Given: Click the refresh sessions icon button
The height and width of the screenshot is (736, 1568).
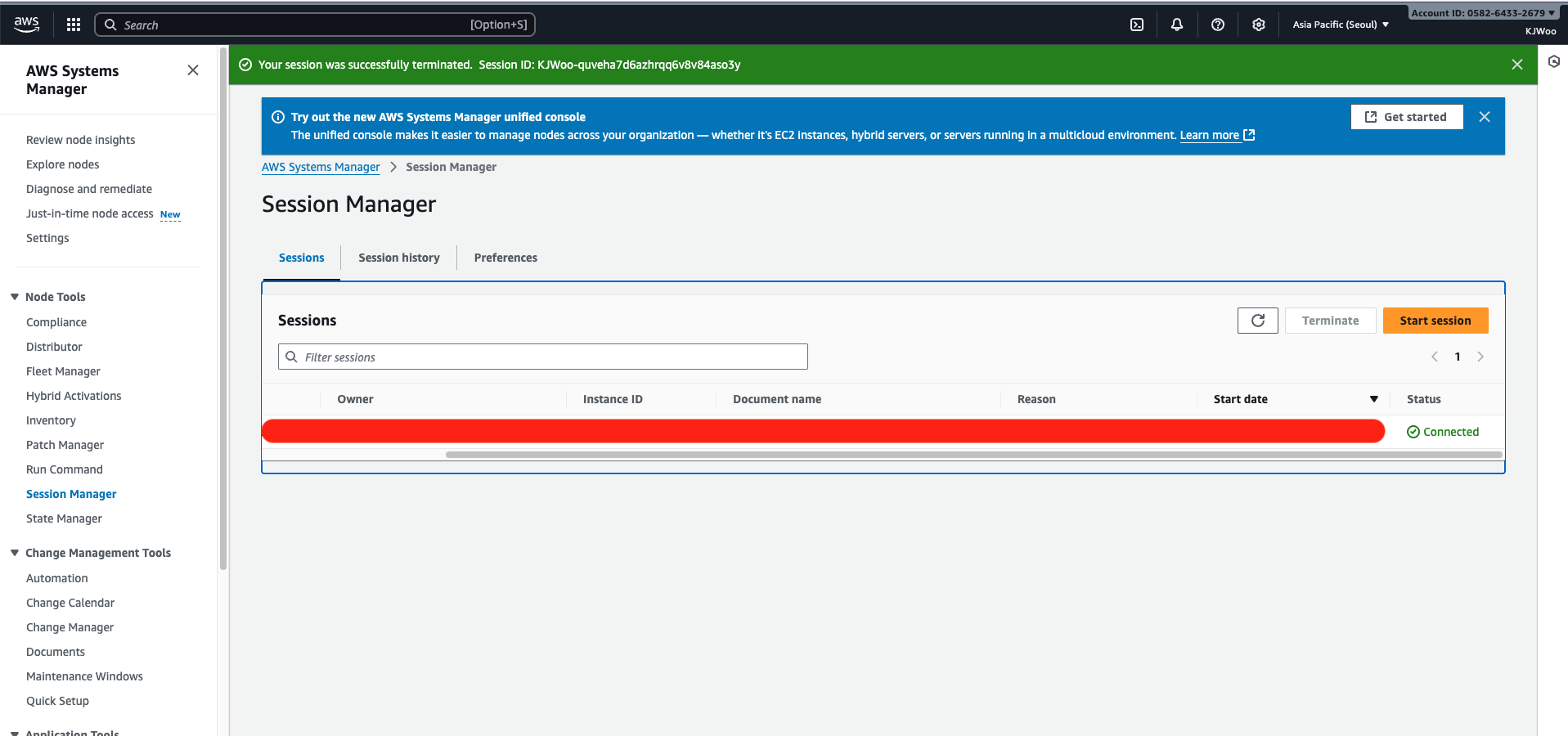Looking at the screenshot, I should pos(1258,321).
